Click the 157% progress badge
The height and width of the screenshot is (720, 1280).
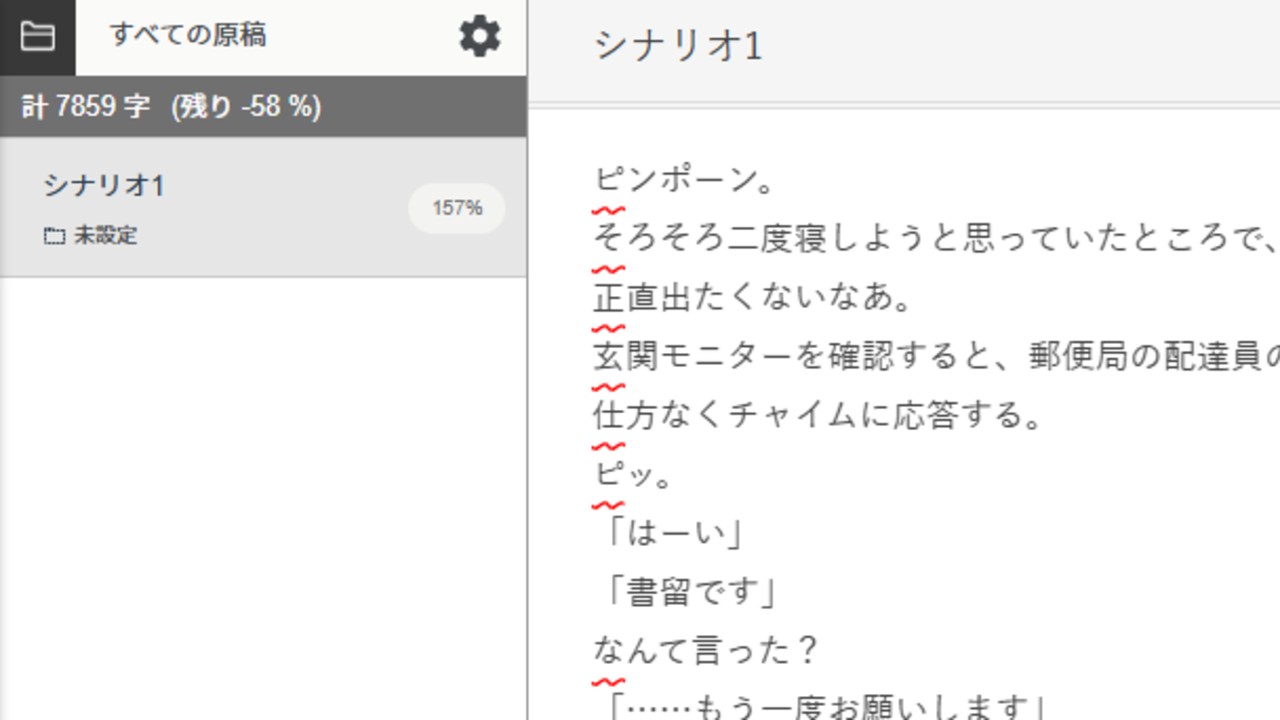457,208
